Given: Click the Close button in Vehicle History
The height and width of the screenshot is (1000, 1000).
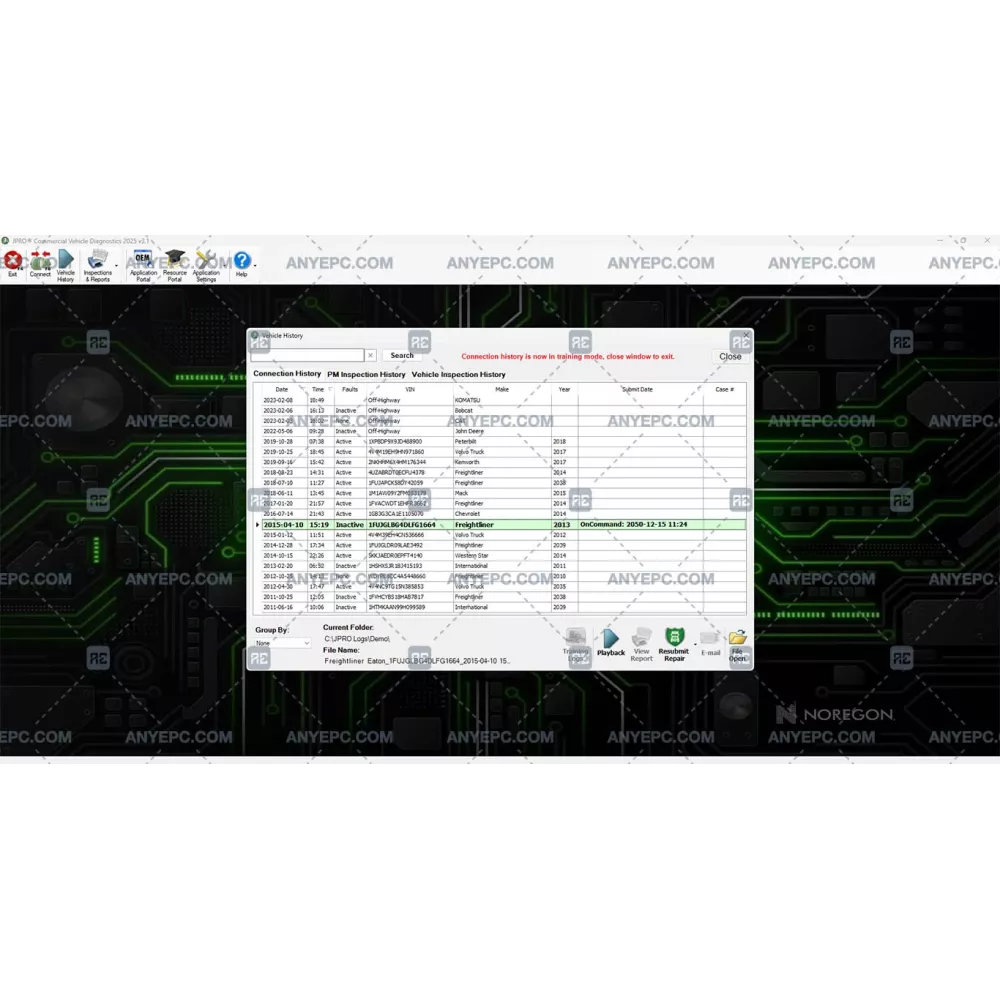Looking at the screenshot, I should pyautogui.click(x=730, y=356).
